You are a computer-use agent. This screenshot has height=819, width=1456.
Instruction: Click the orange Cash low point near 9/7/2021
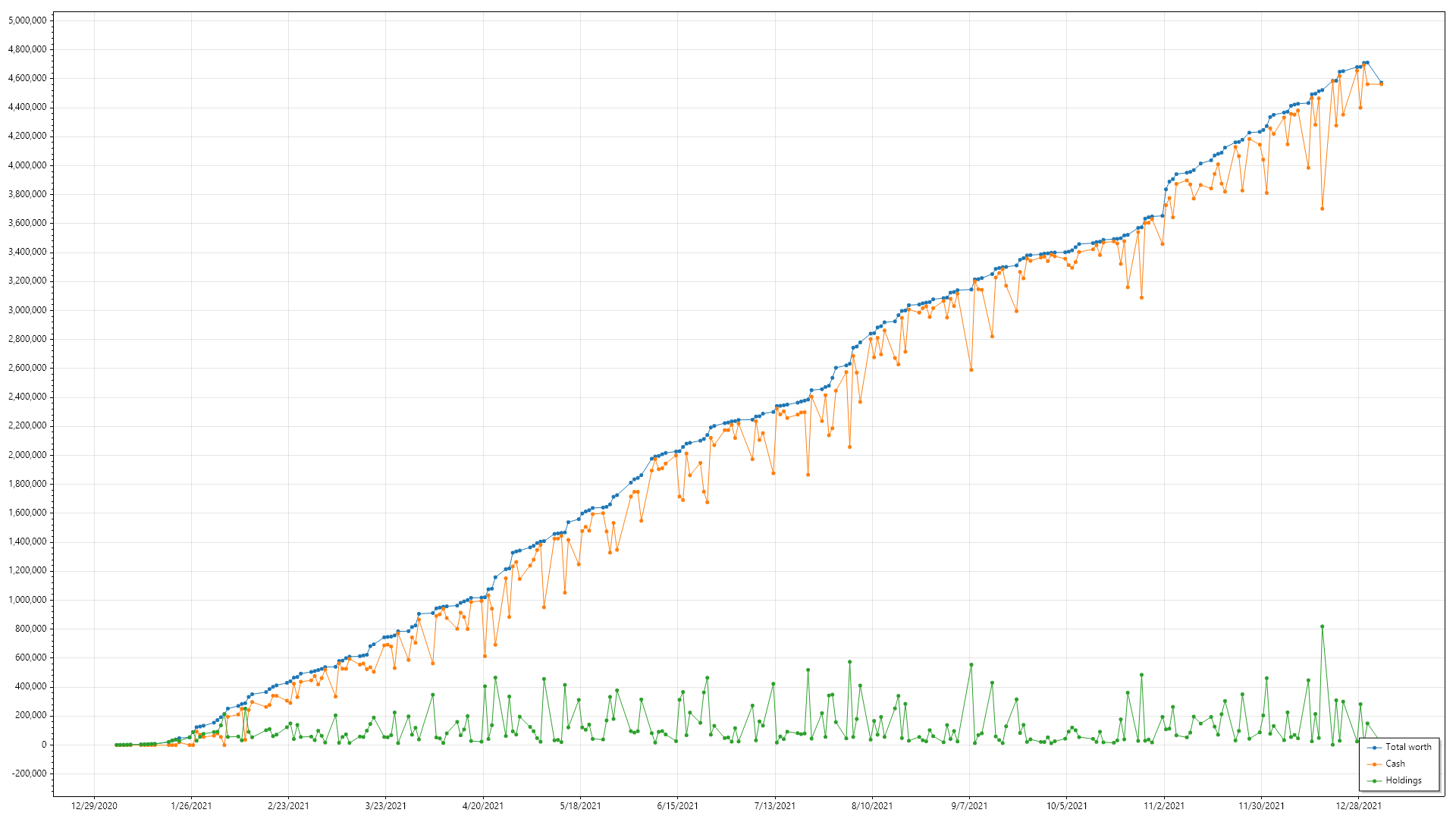click(971, 370)
